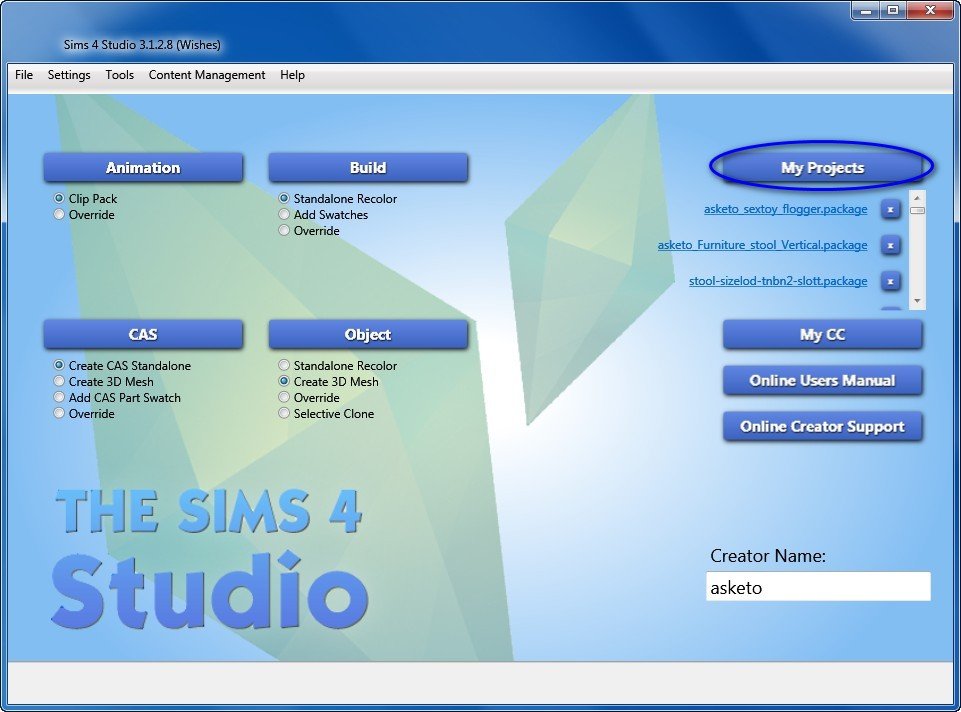Remove stool-sizelod-tnbn2-slott.package from project list
This screenshot has width=961, height=712.
(x=891, y=281)
